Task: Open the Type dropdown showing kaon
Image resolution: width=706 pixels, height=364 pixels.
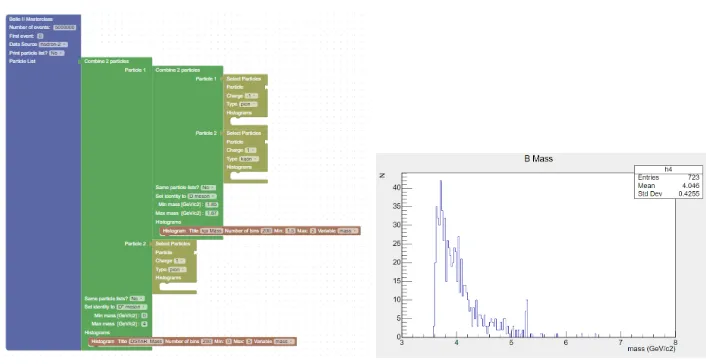Action: pyautogui.click(x=249, y=159)
